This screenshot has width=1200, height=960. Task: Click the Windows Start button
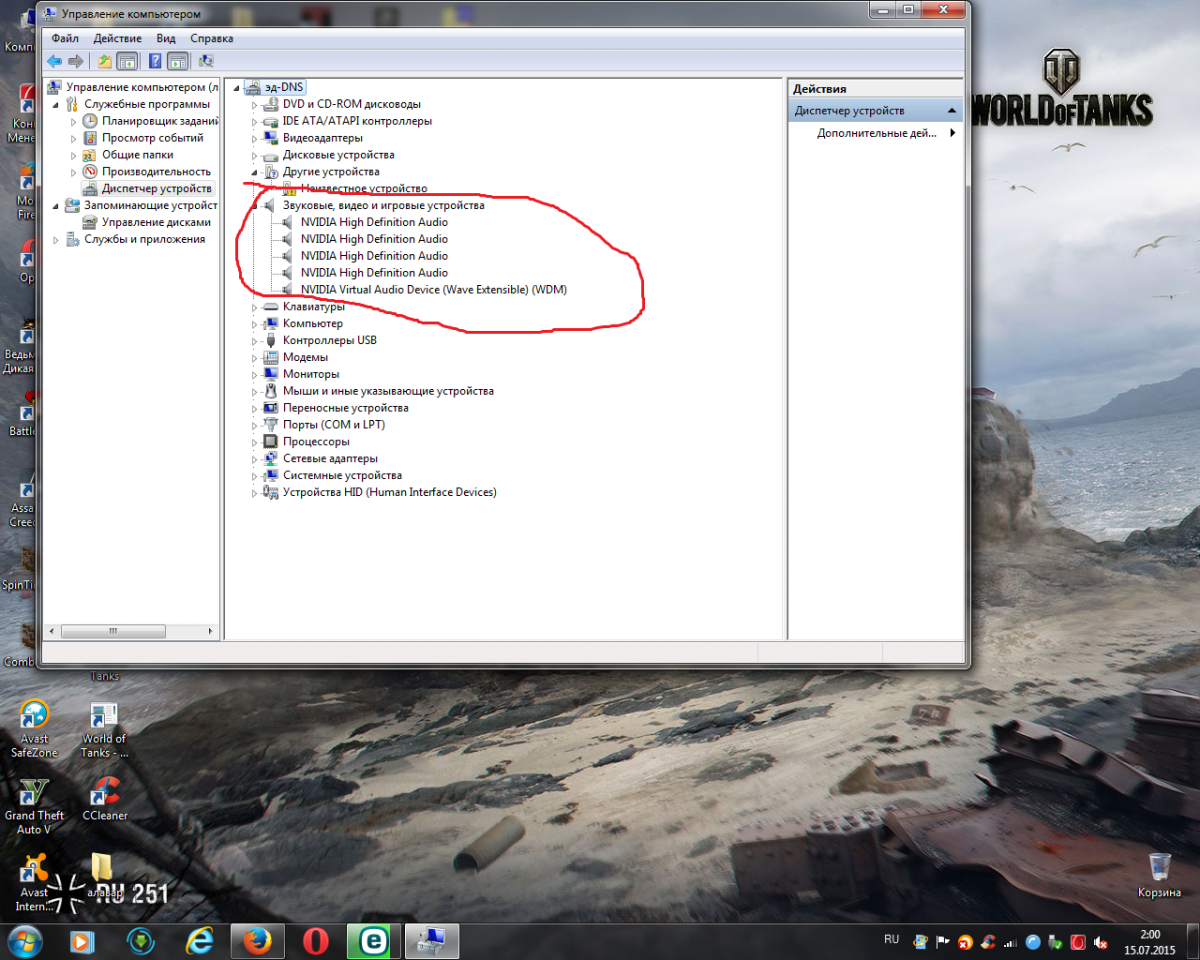[x=24, y=941]
